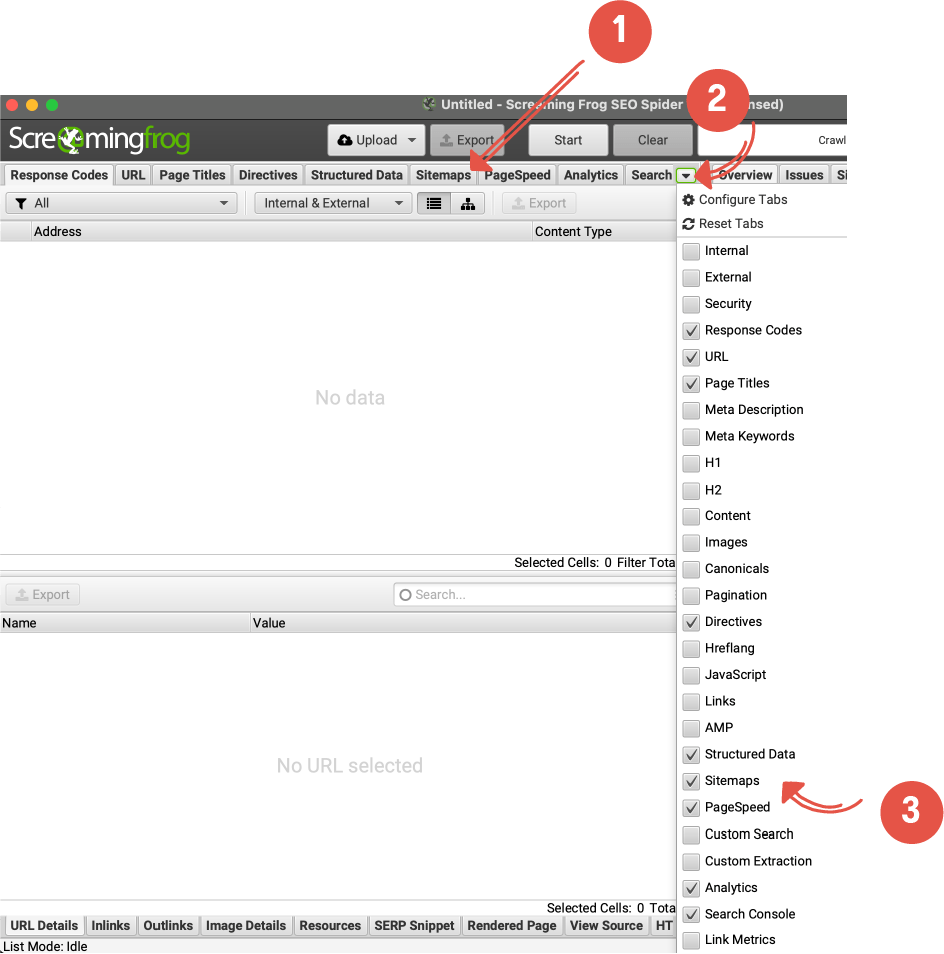Enable the H1 tab checkbox
The width and height of the screenshot is (944, 954).
coord(691,463)
